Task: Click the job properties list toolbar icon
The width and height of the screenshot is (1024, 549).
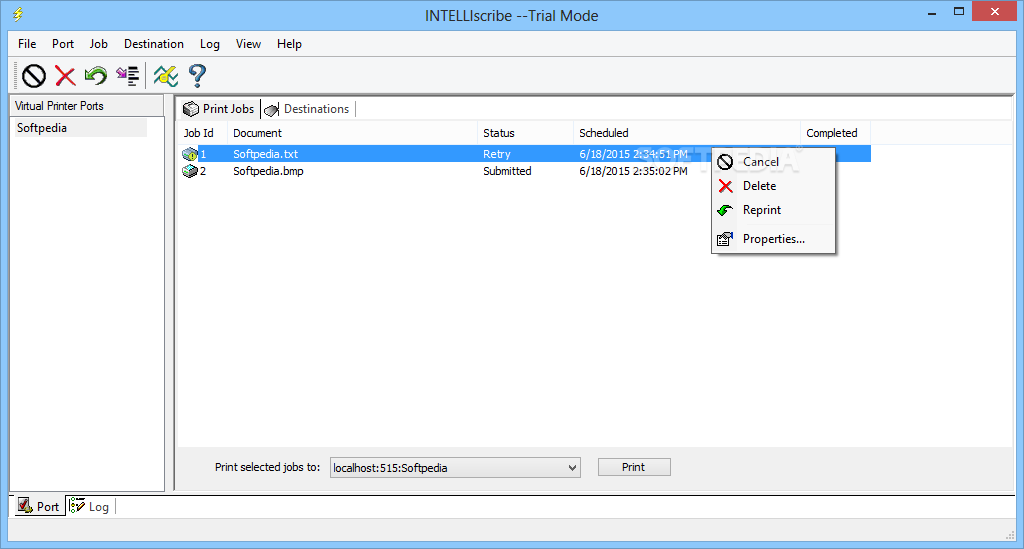Action: pyautogui.click(x=127, y=76)
